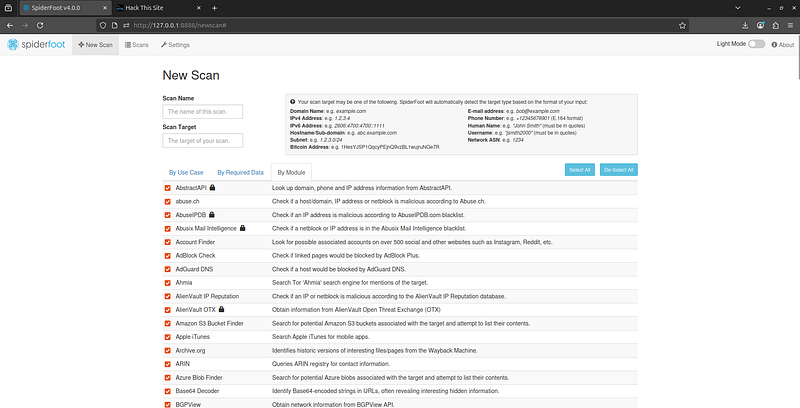The image size is (800, 408).
Task: Click the browser forward arrow
Action: coord(25,25)
